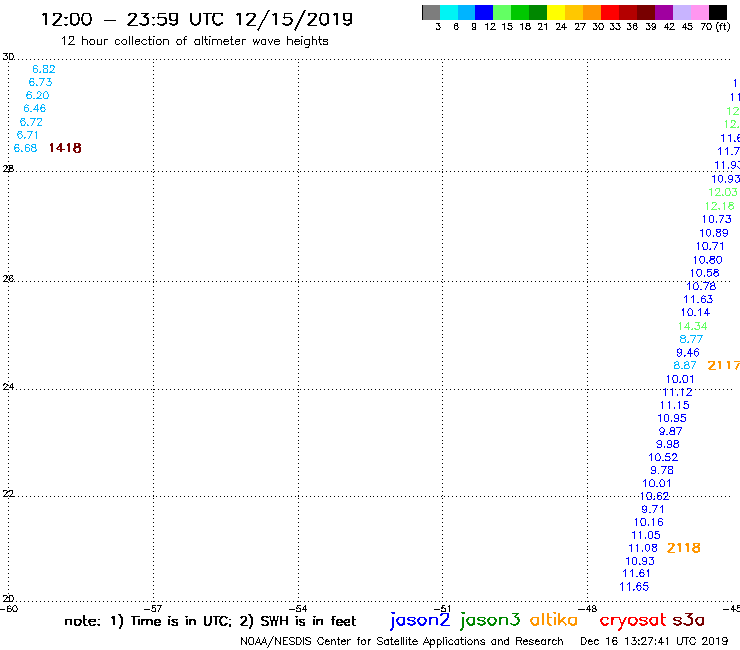Click the green 14.34 wave height value
Viewport: 740px width, 650px height.
click(x=692, y=326)
